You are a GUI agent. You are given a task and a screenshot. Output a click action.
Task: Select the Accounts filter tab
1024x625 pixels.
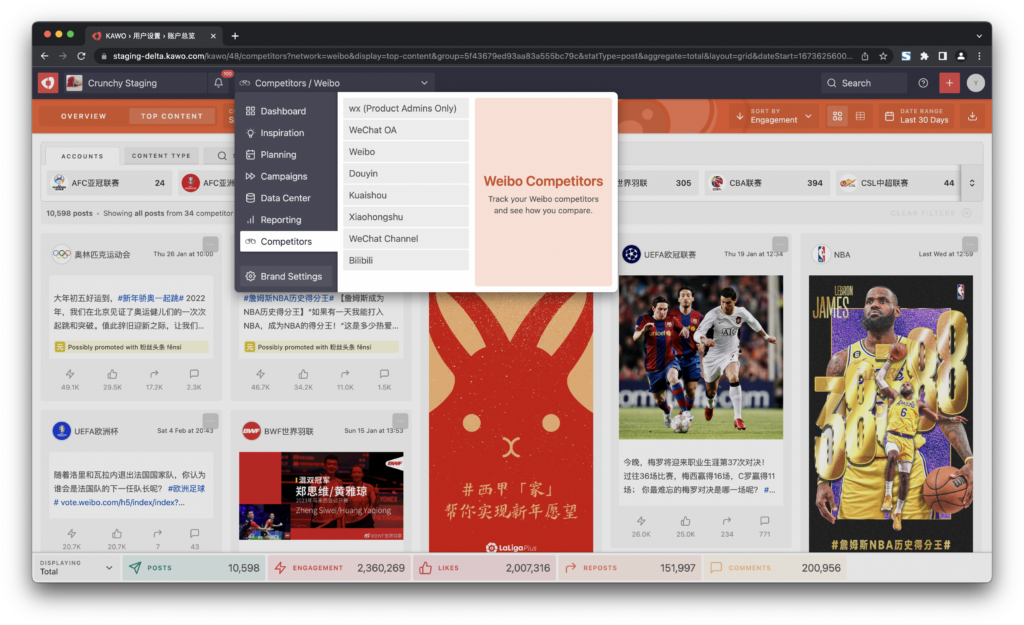82,156
